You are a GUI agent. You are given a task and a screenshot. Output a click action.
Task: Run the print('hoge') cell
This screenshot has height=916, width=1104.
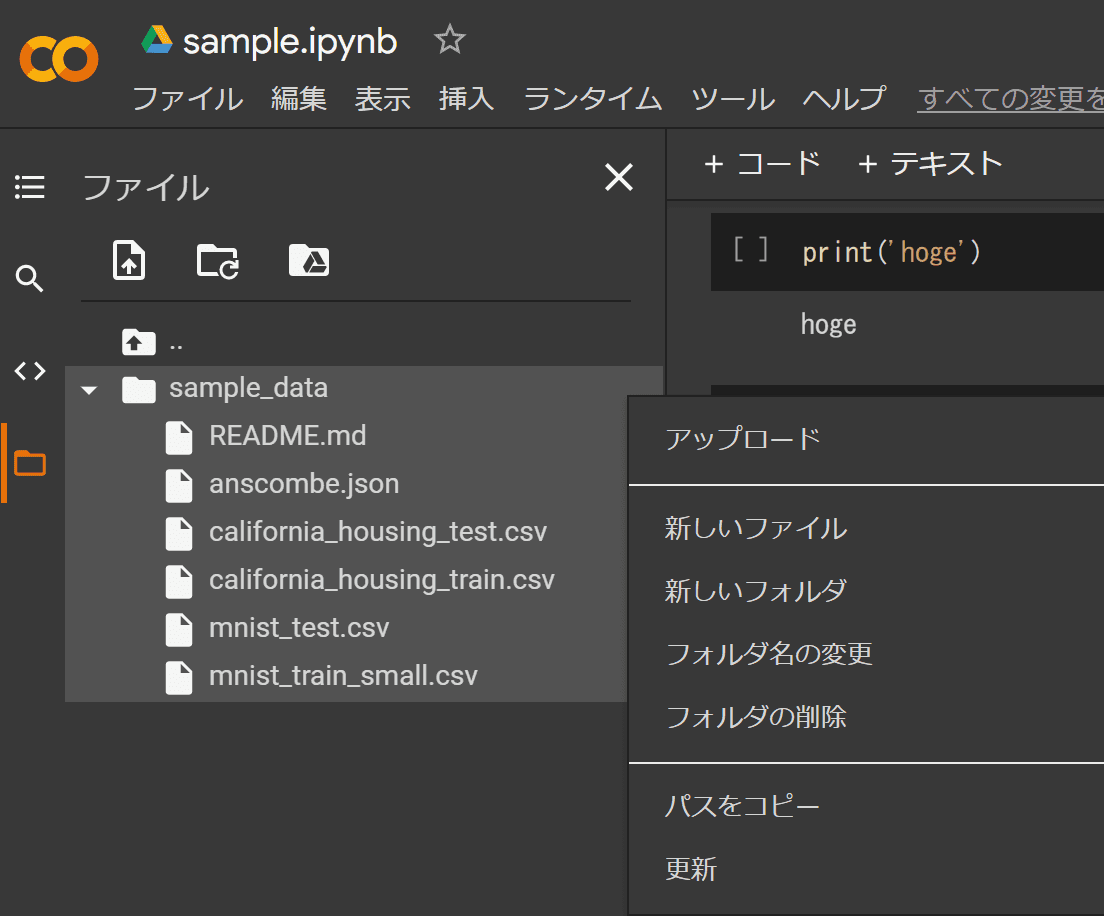pyautogui.click(x=750, y=250)
